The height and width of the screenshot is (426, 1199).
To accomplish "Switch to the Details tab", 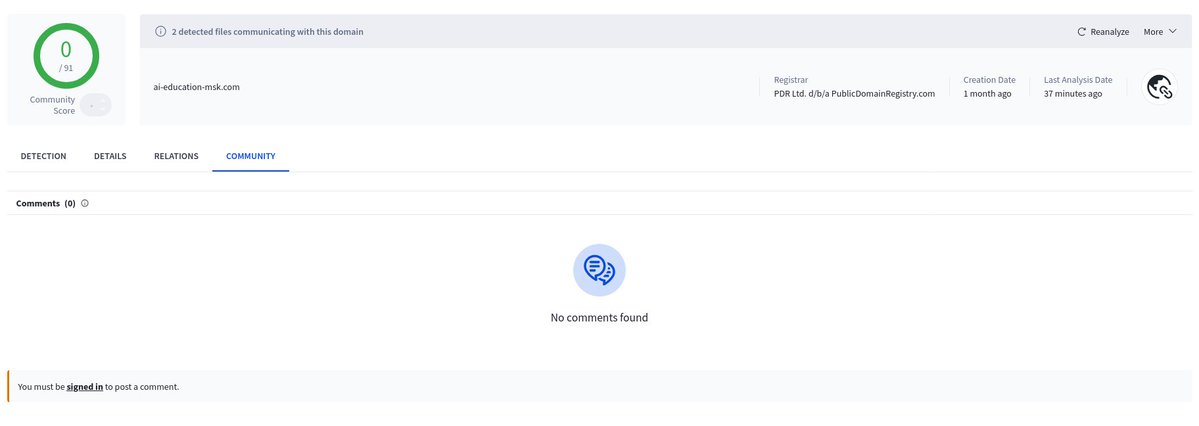I will click(x=110, y=156).
